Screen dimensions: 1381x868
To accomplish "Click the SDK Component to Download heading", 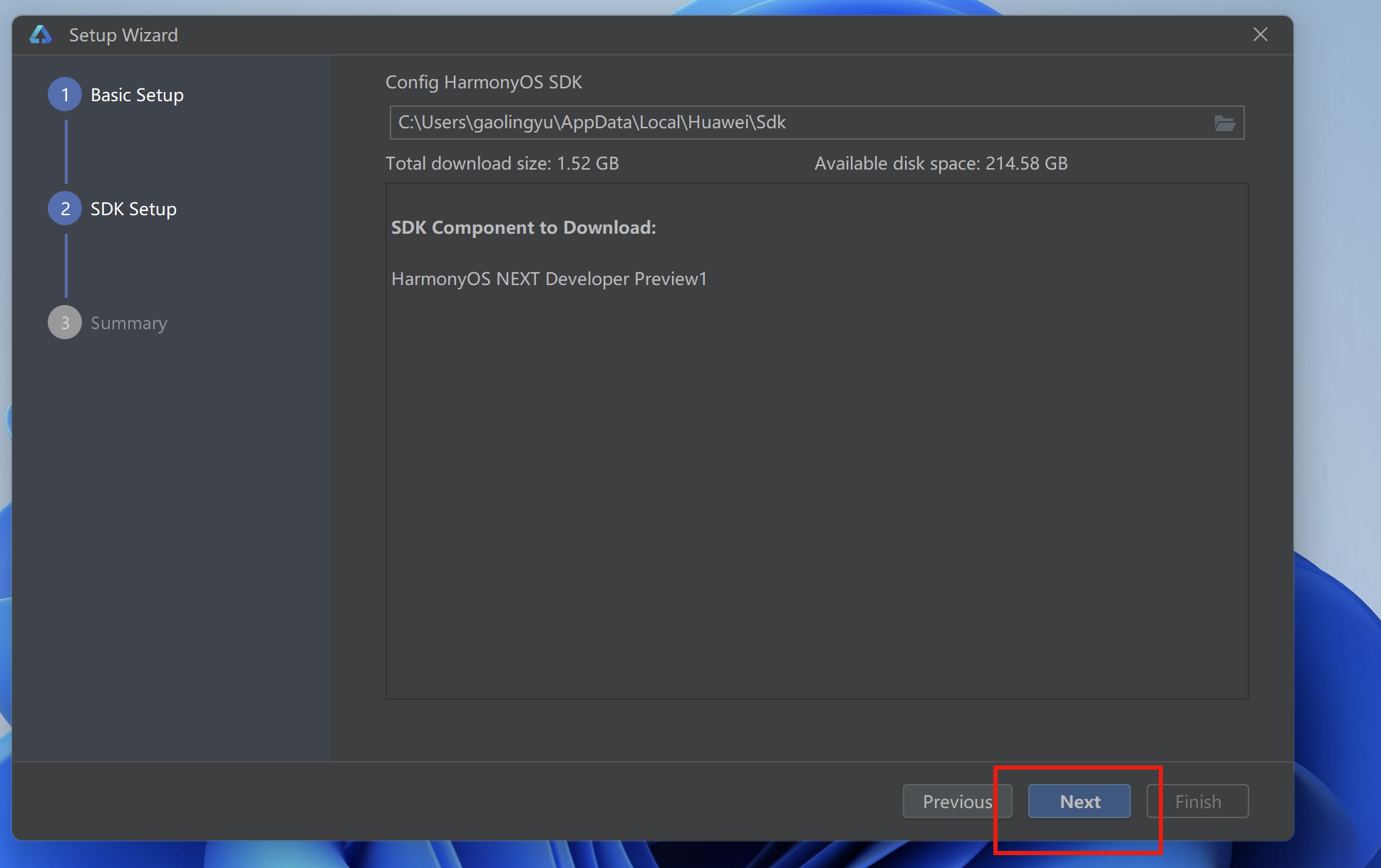I will click(523, 227).
